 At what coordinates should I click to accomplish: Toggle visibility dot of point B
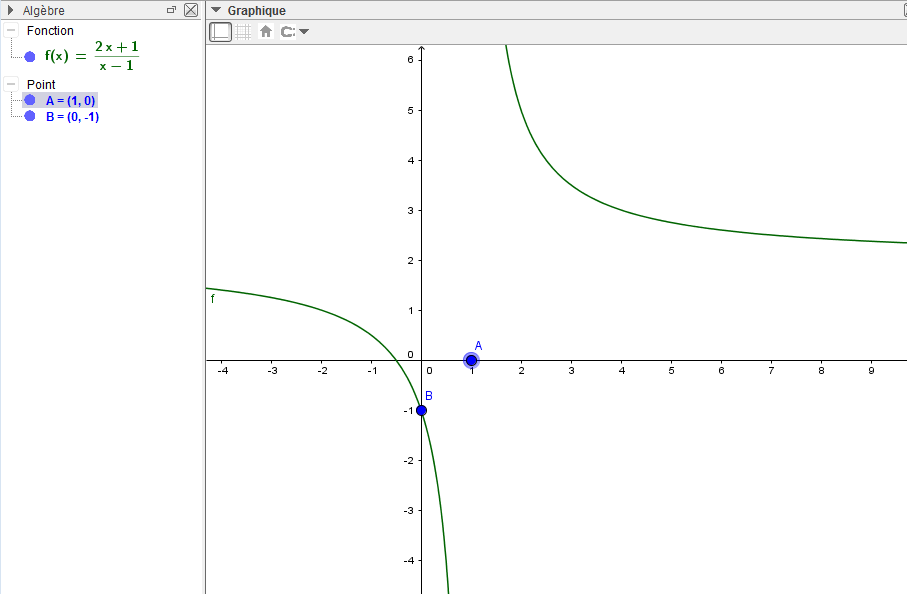pos(30,116)
